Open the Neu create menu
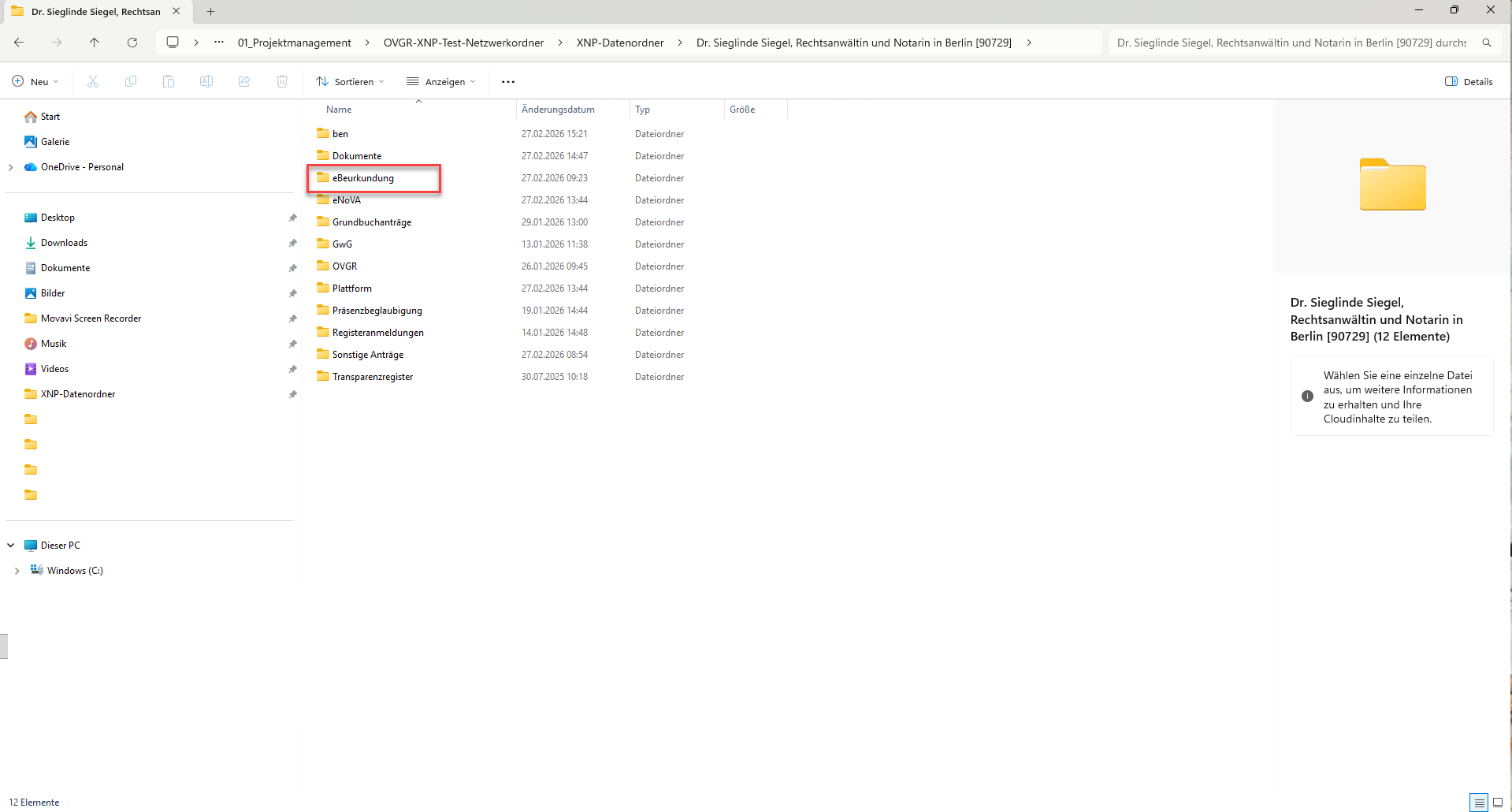 tap(35, 82)
